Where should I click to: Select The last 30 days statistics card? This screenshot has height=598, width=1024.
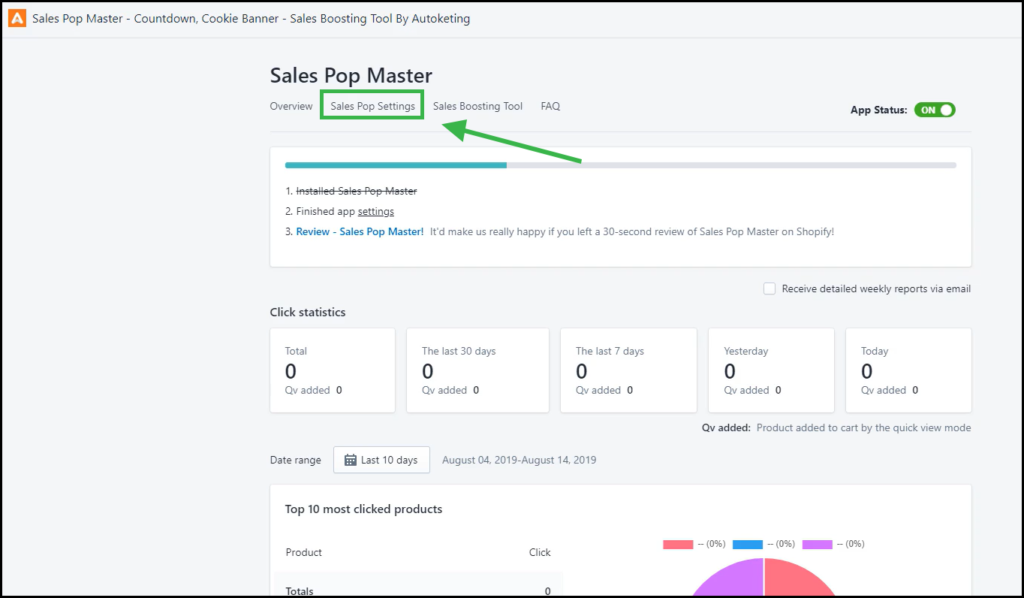[x=477, y=370]
